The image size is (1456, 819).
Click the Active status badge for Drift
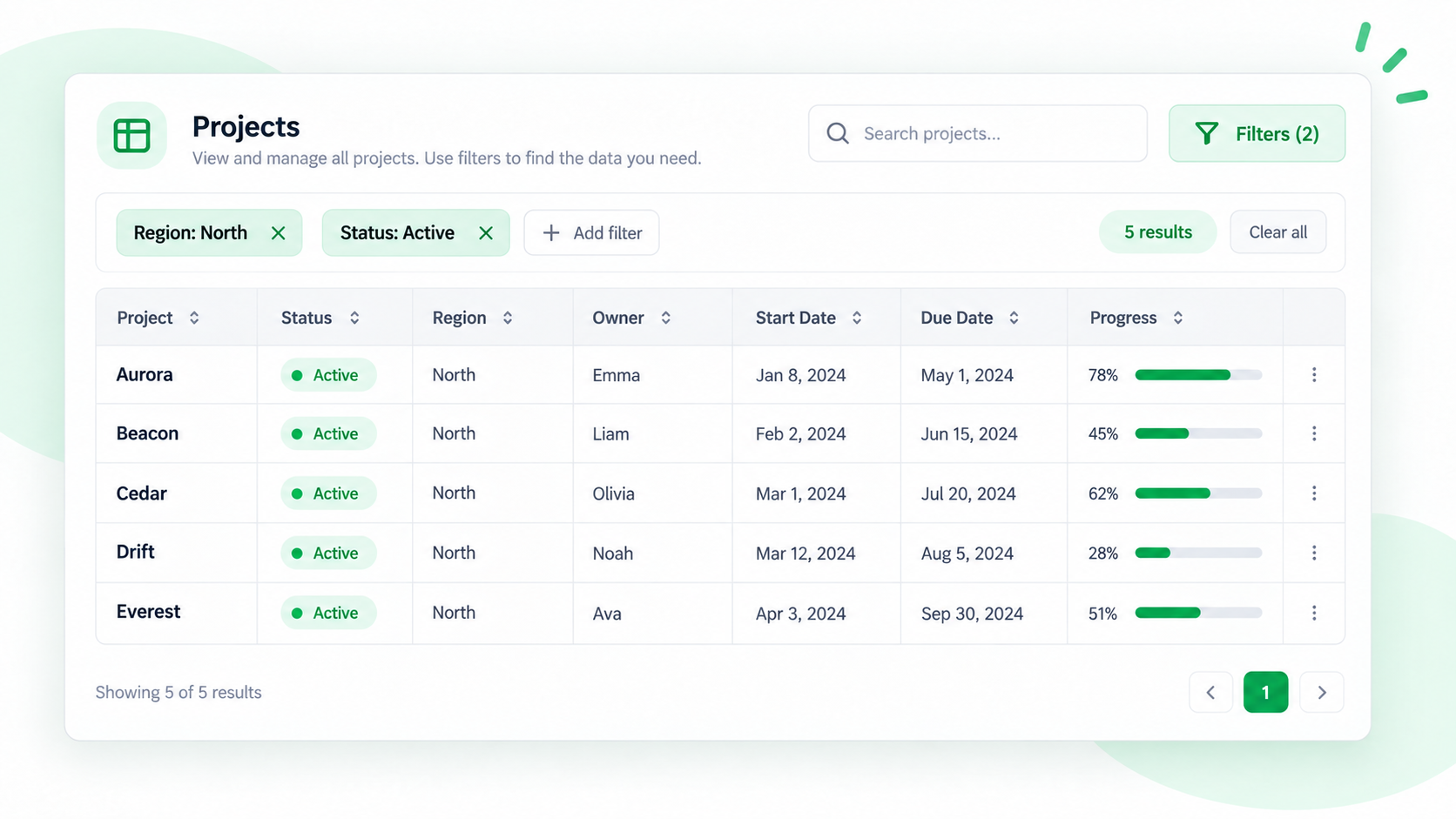328,553
